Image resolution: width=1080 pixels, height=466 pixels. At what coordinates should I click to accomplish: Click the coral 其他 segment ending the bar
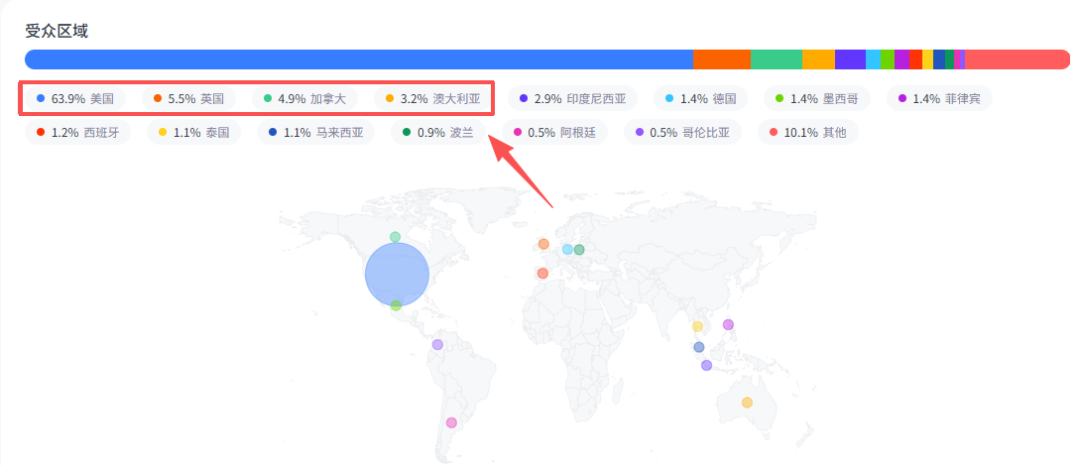1017,59
